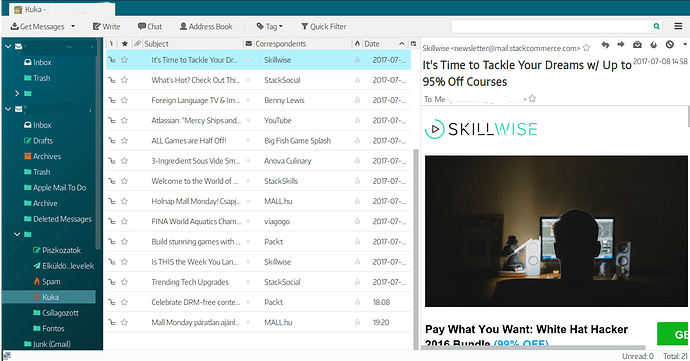Viewport: 690px width, 361px height.
Task: Click the search magnifier icon
Action: (x=657, y=26)
